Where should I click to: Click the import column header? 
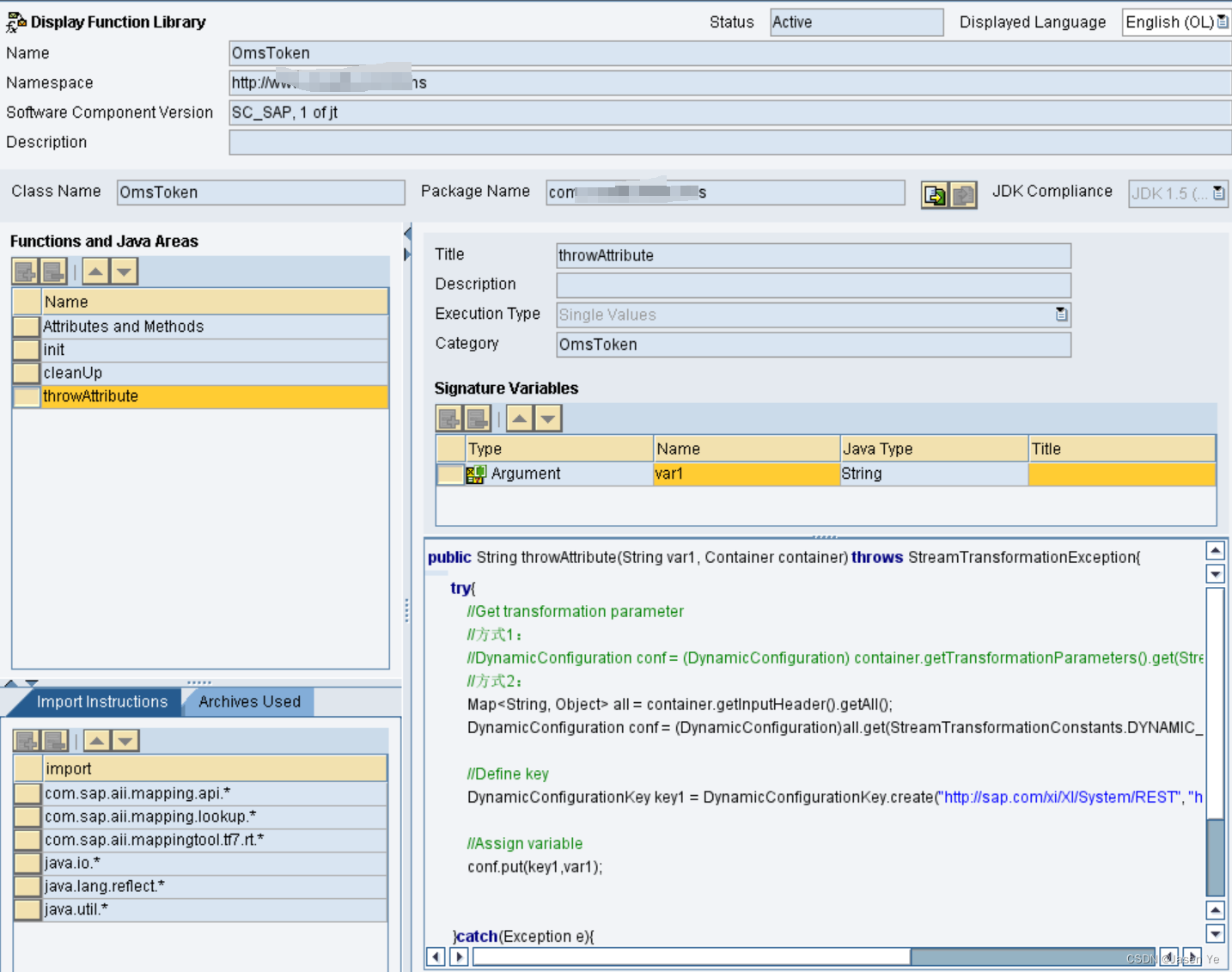[215, 768]
